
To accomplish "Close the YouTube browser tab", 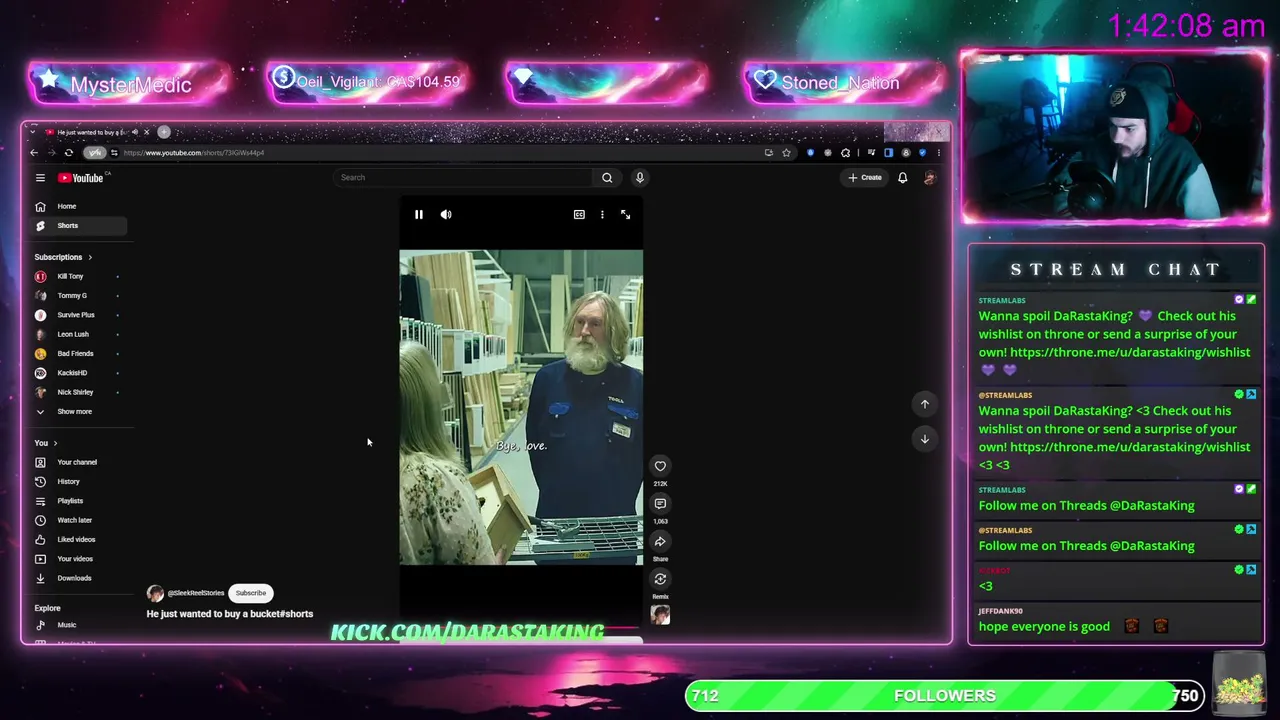I will click(146, 132).
